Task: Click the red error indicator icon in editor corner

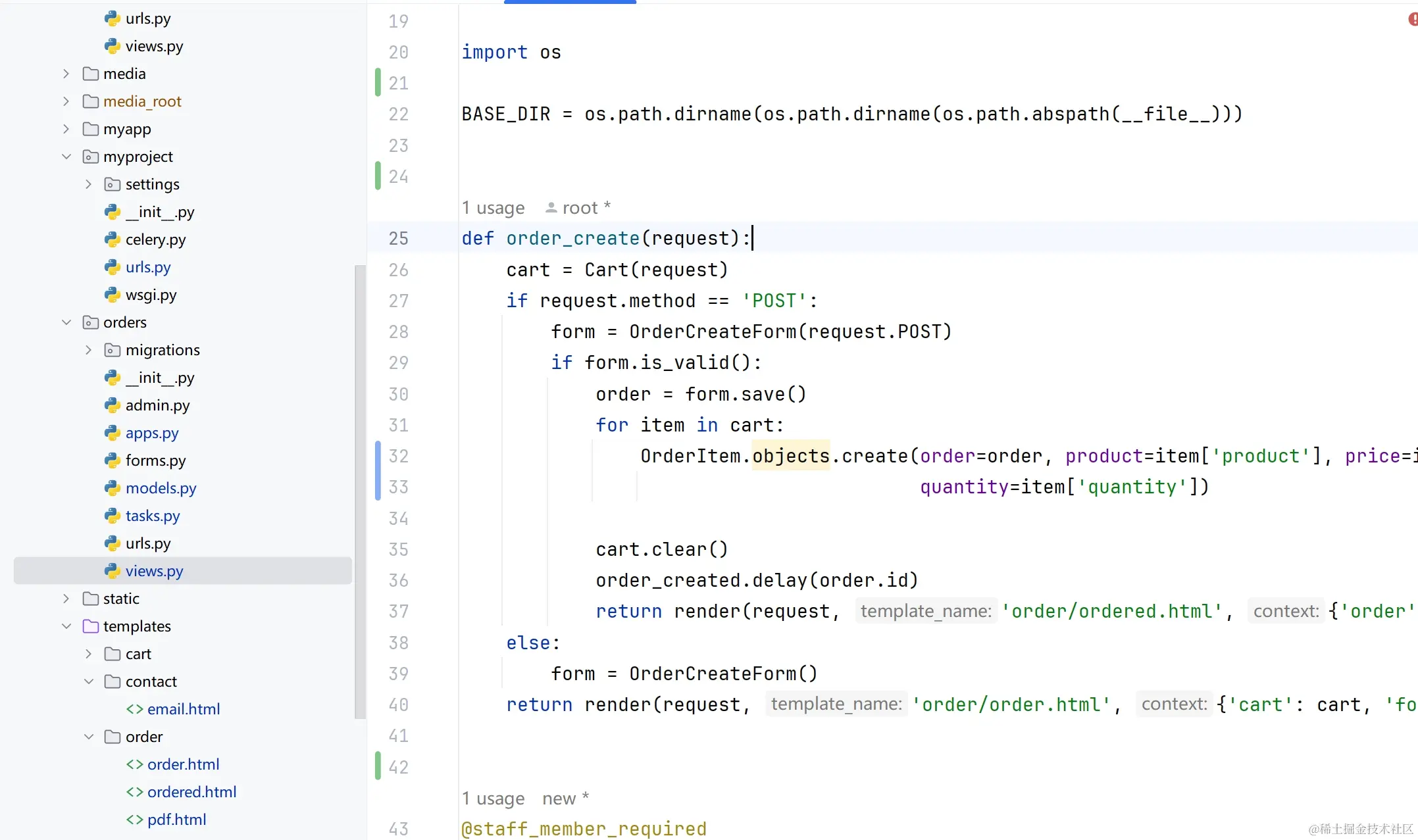Action: [1412, 19]
